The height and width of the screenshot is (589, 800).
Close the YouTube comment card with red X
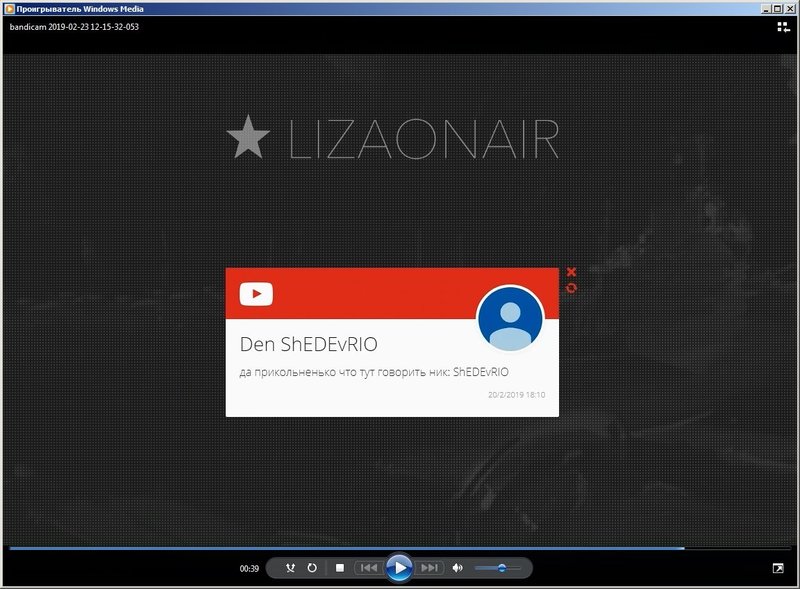(571, 272)
